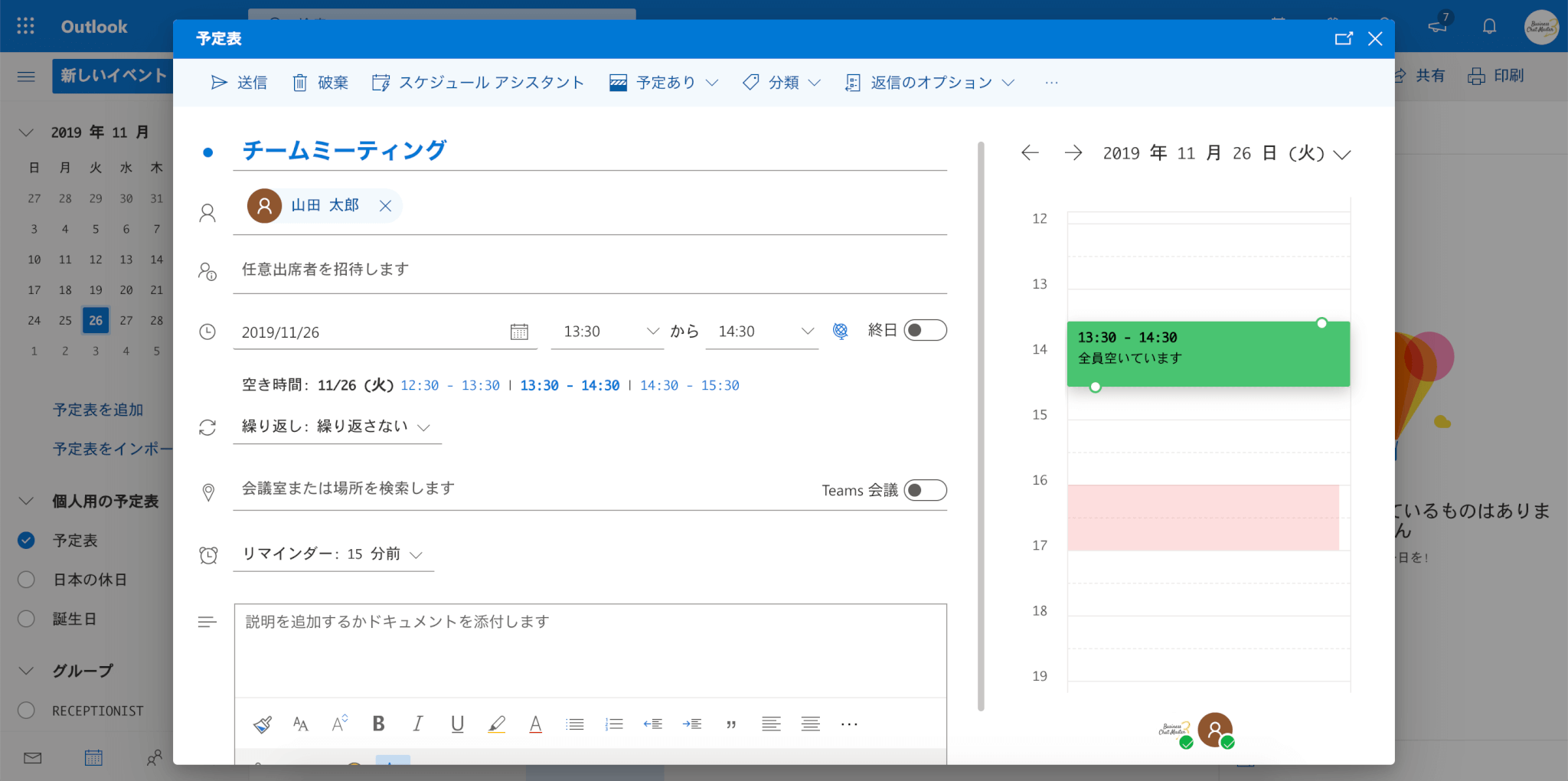Image resolution: width=1568 pixels, height=781 pixels.
Task: Click the font color icon
Action: (535, 724)
